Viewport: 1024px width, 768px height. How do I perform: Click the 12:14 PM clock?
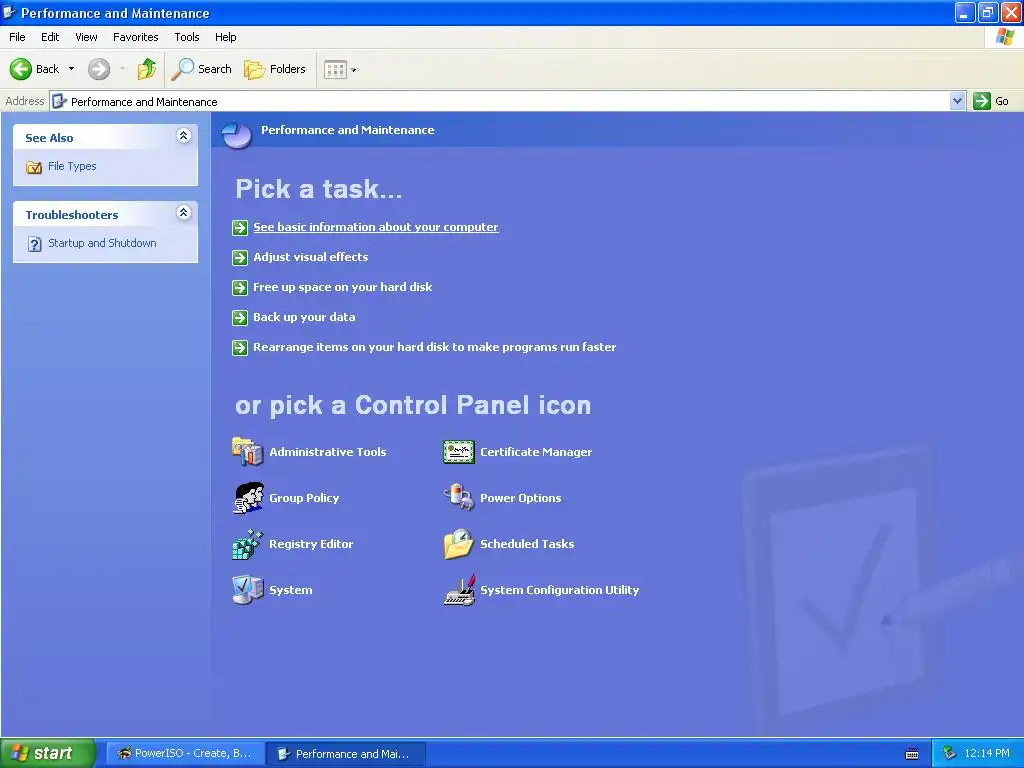coord(987,754)
